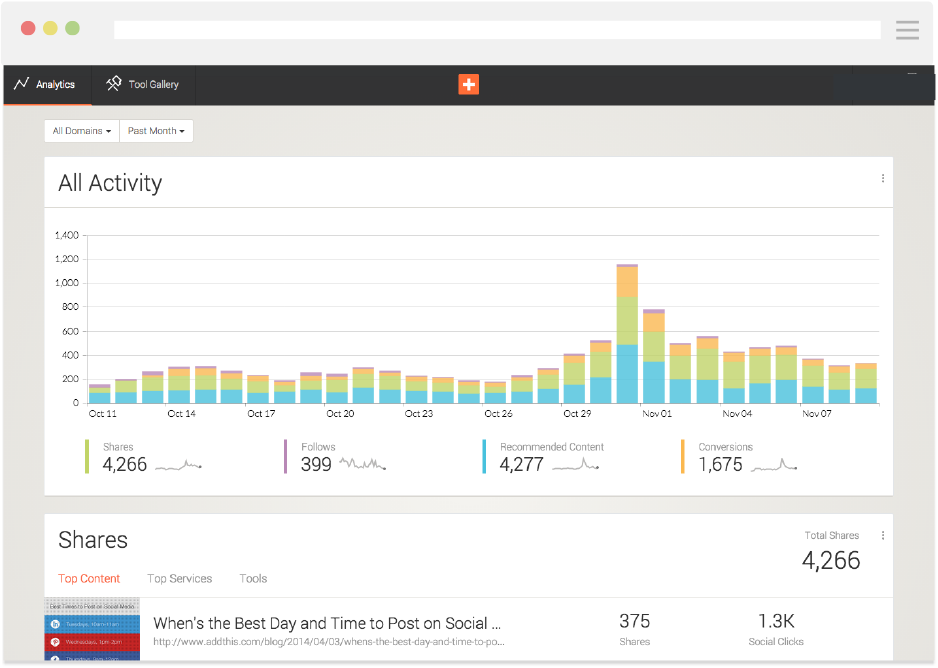Viewport: 938px width, 668px height.
Task: Switch to the Analytics tab
Action: [45, 85]
